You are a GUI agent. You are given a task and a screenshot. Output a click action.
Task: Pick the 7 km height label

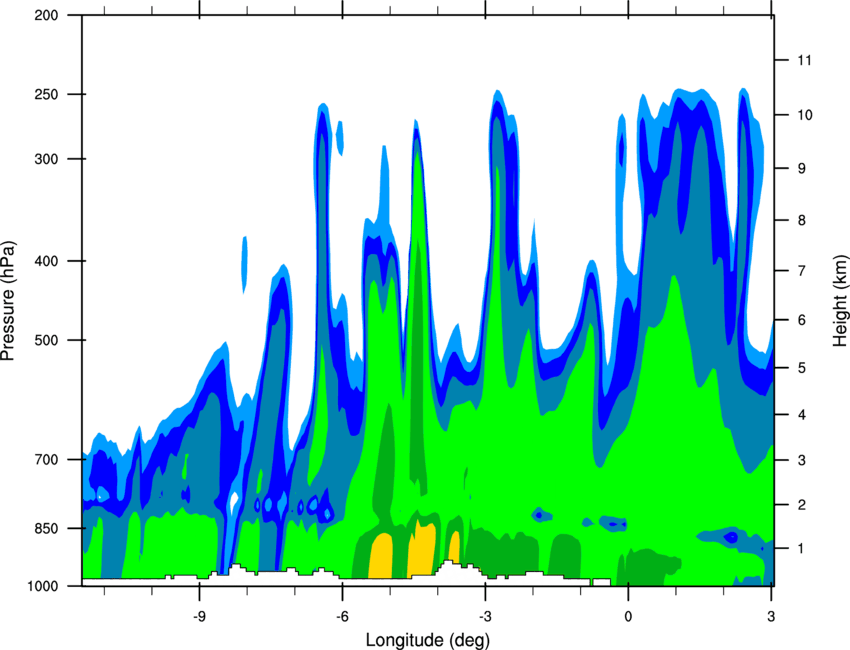802,270
